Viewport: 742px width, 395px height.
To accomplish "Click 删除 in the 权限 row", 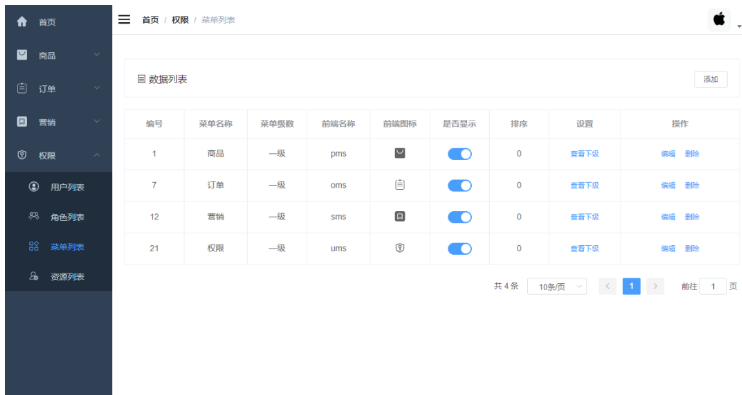I will click(692, 248).
